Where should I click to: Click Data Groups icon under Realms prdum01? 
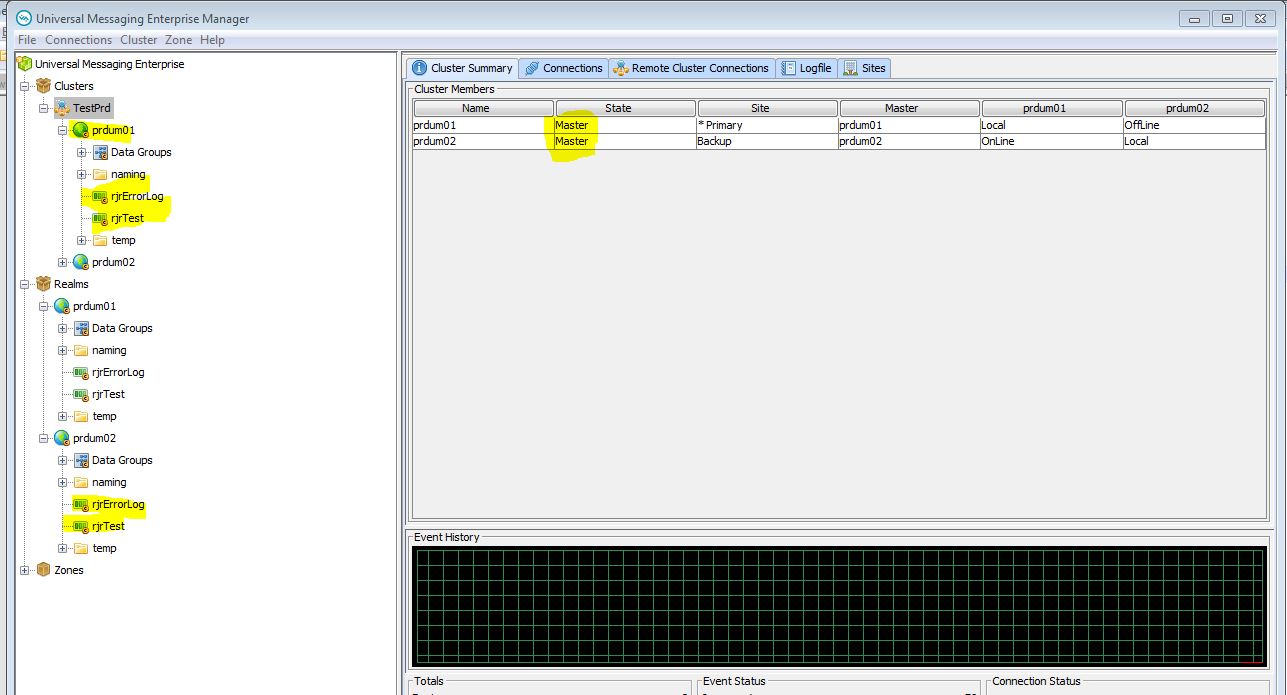[81, 328]
